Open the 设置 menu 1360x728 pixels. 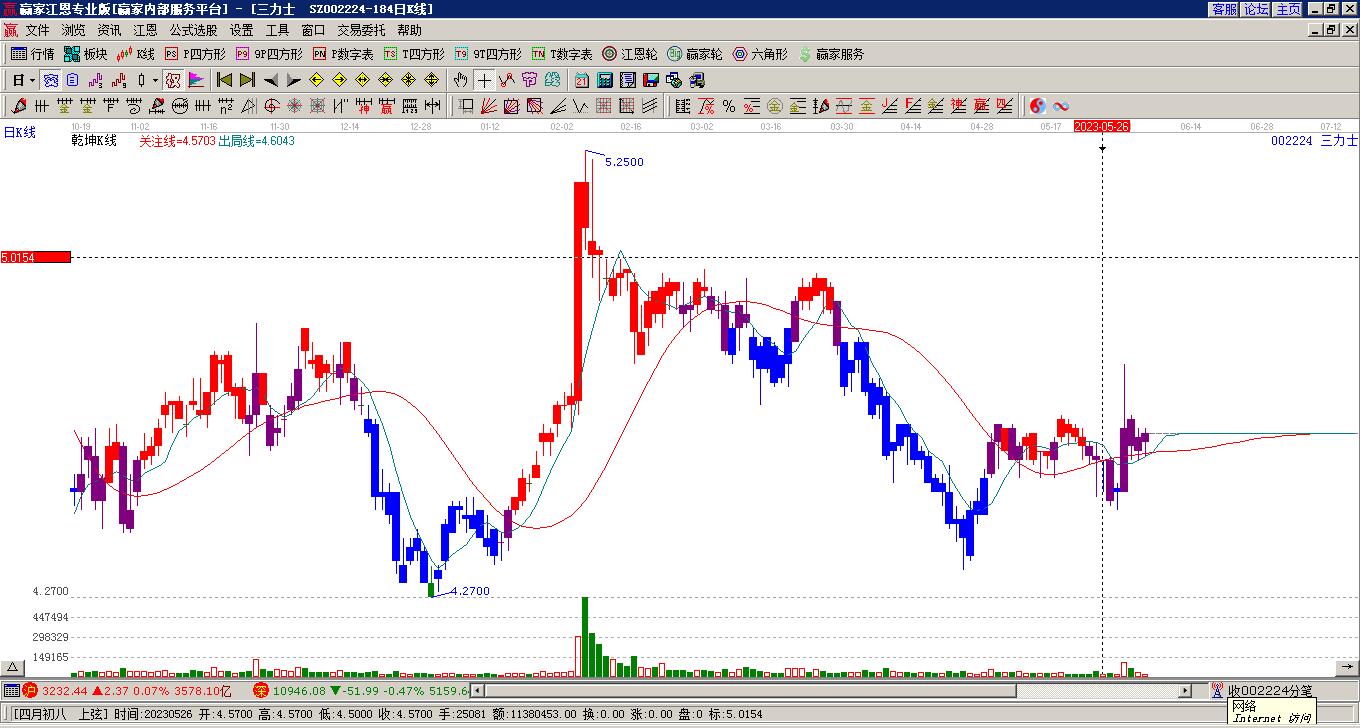241,31
